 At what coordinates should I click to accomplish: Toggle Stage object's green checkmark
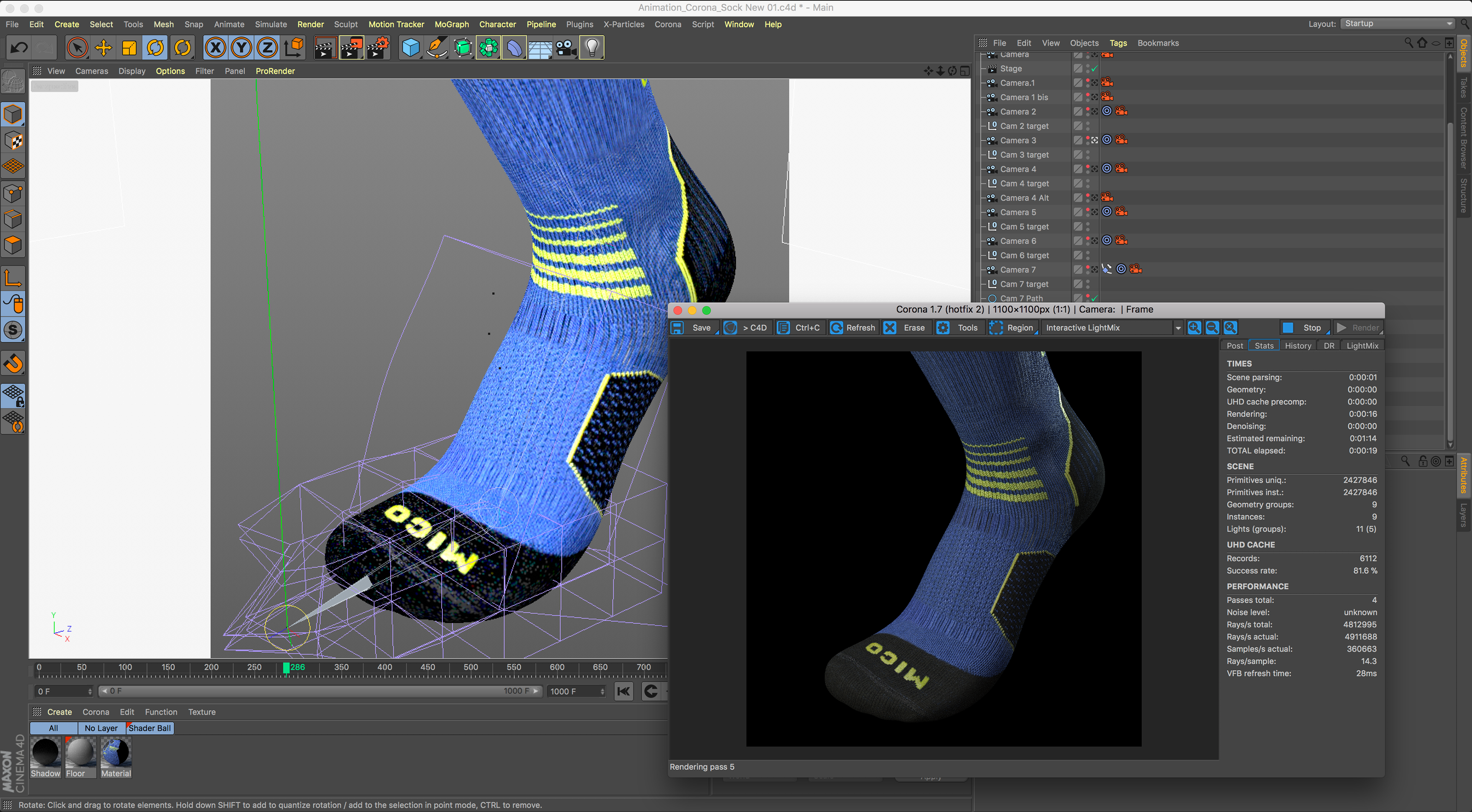(x=1094, y=69)
